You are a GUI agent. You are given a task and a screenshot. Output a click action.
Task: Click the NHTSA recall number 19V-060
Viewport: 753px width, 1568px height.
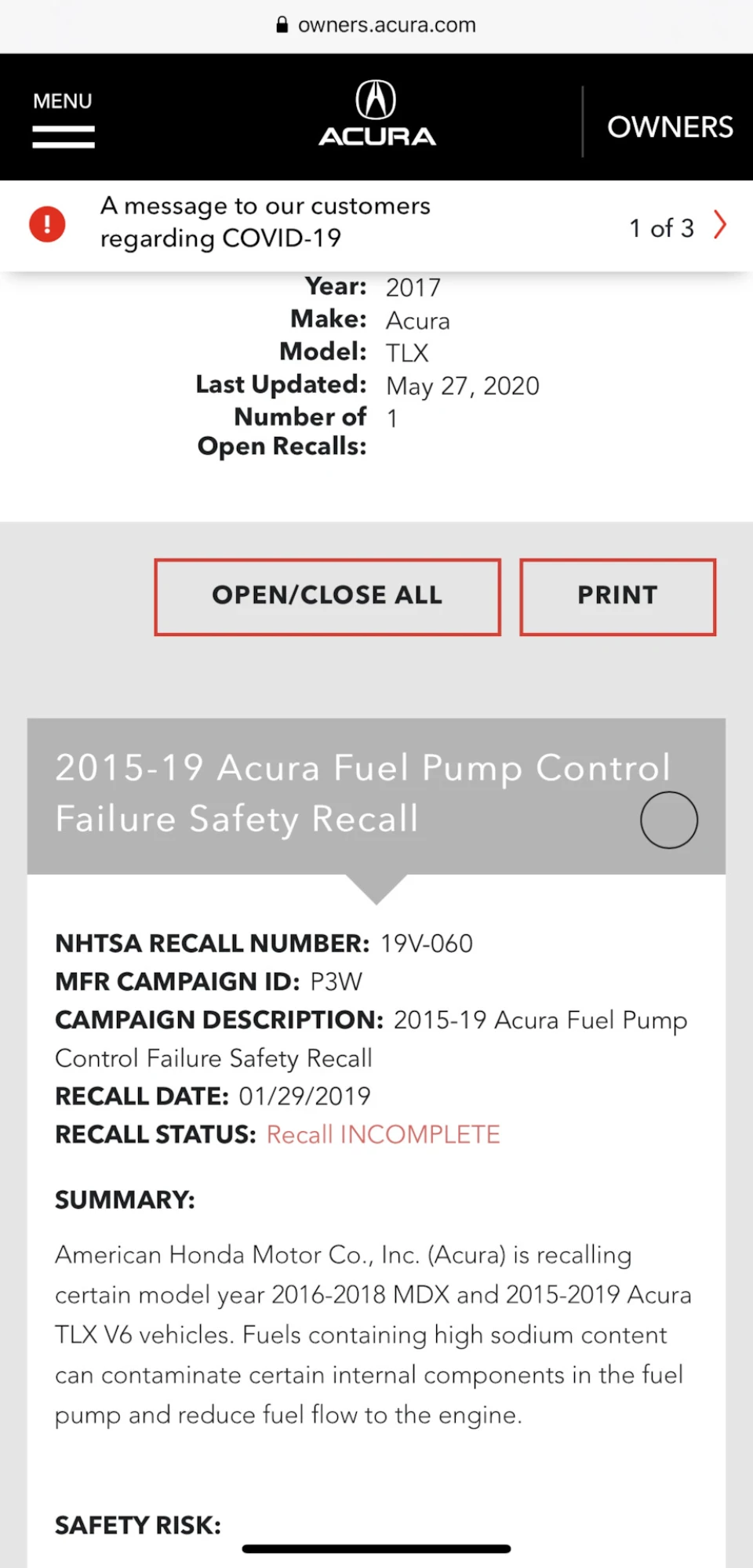tap(427, 944)
